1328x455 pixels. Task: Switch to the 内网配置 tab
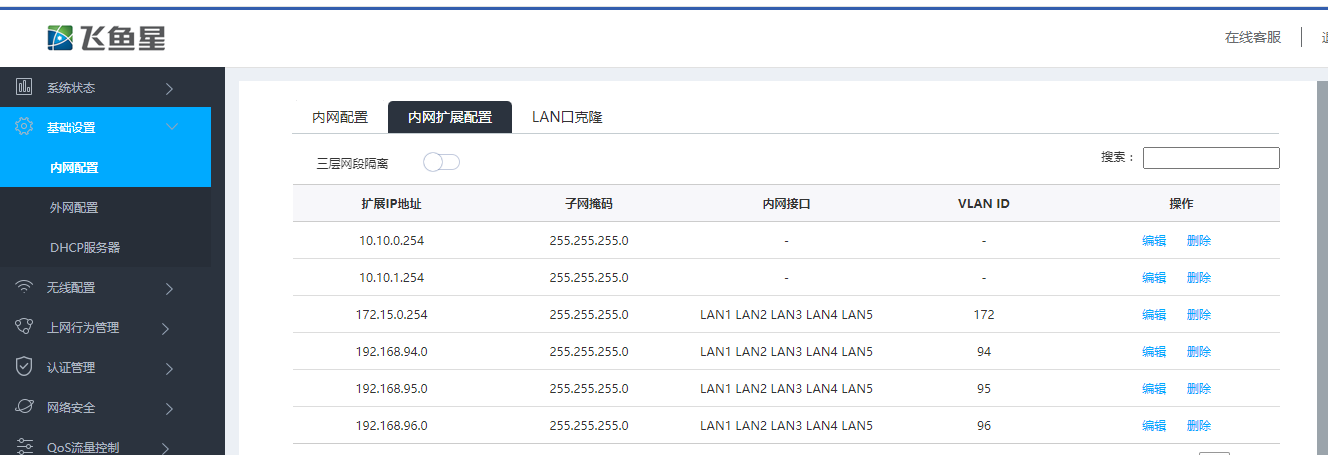pyautogui.click(x=340, y=117)
